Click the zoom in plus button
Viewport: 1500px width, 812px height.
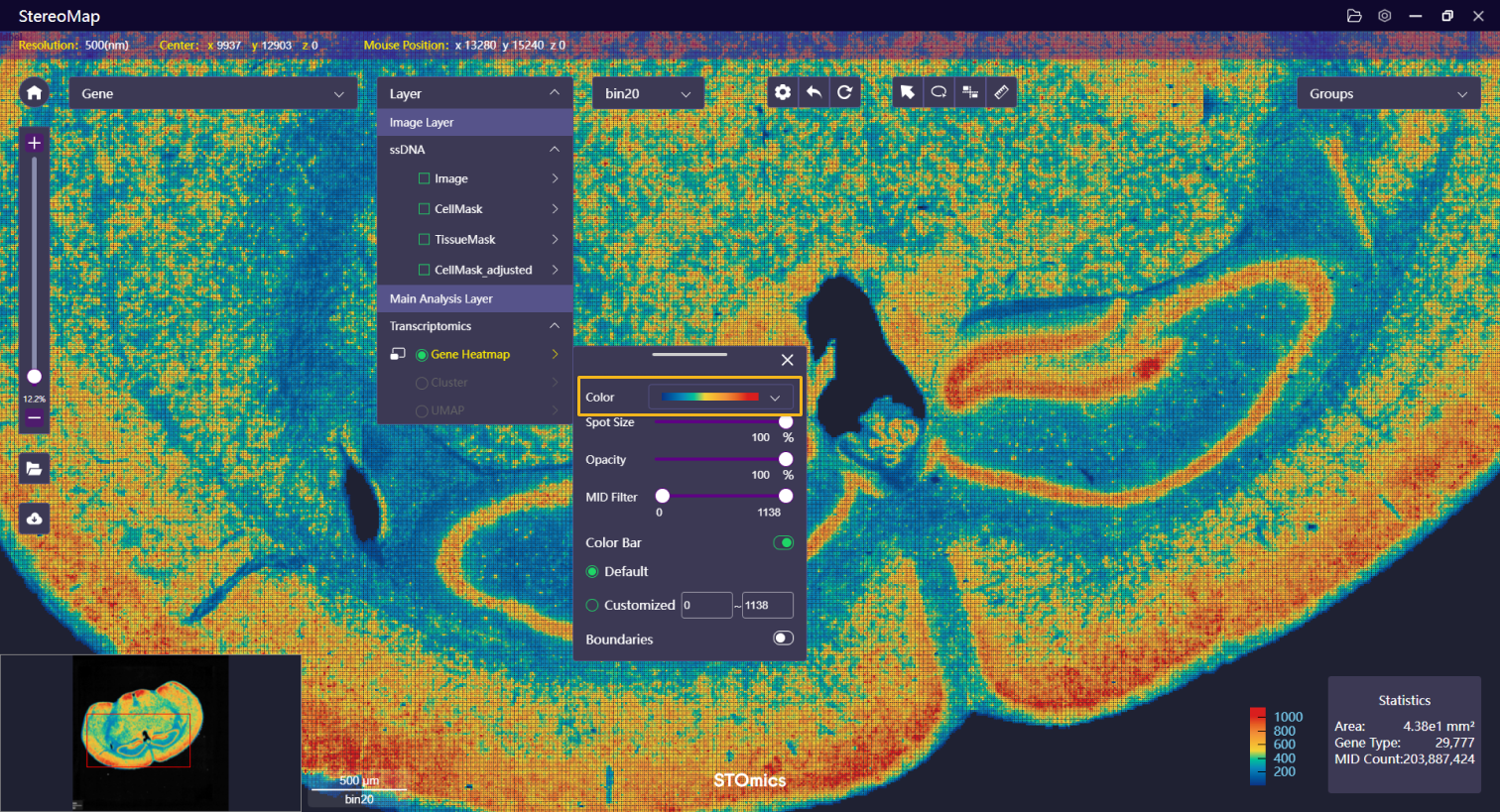(x=34, y=143)
